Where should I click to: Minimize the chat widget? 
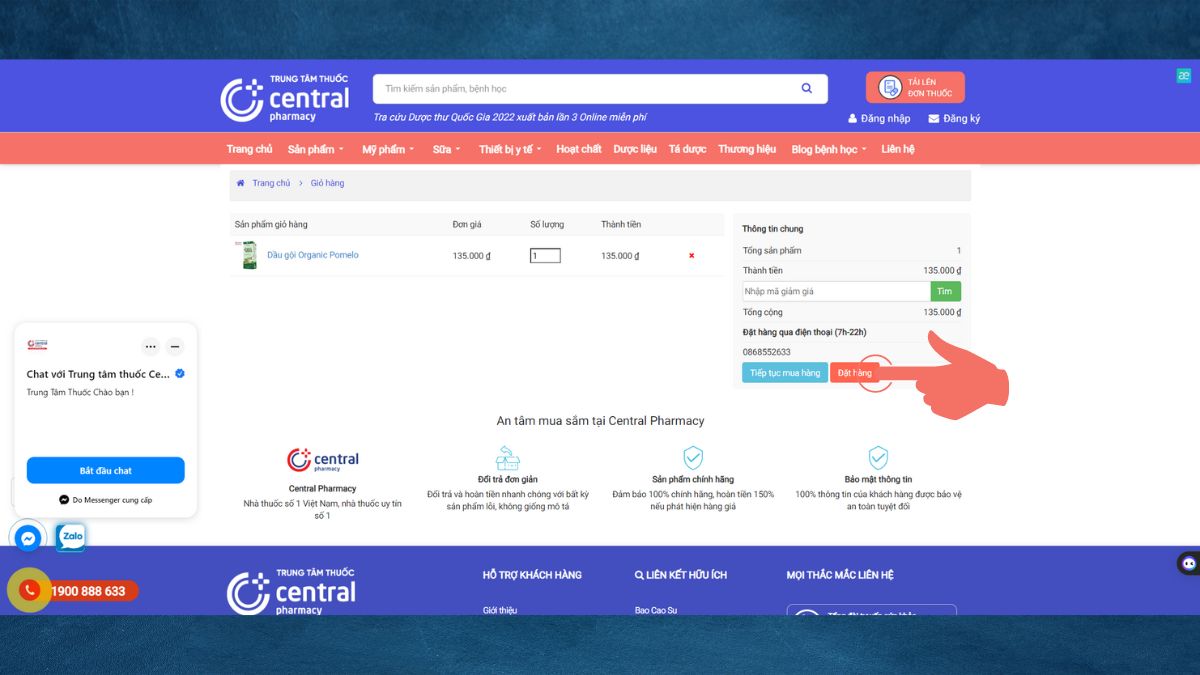(175, 347)
